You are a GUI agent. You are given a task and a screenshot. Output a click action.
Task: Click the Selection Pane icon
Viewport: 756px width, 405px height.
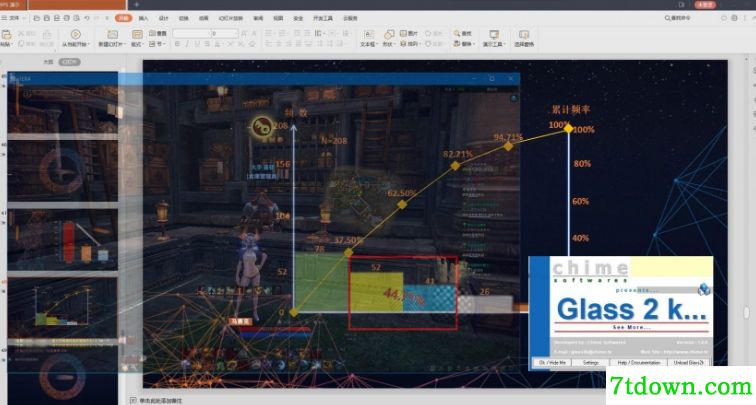524,34
